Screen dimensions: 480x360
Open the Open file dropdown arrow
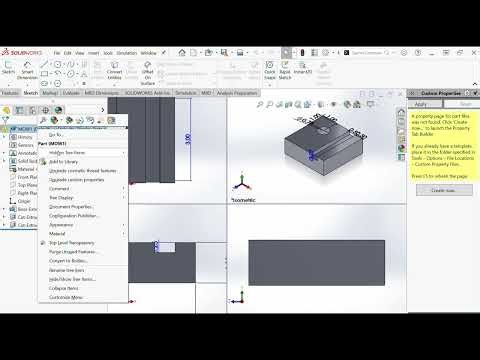pos(216,53)
